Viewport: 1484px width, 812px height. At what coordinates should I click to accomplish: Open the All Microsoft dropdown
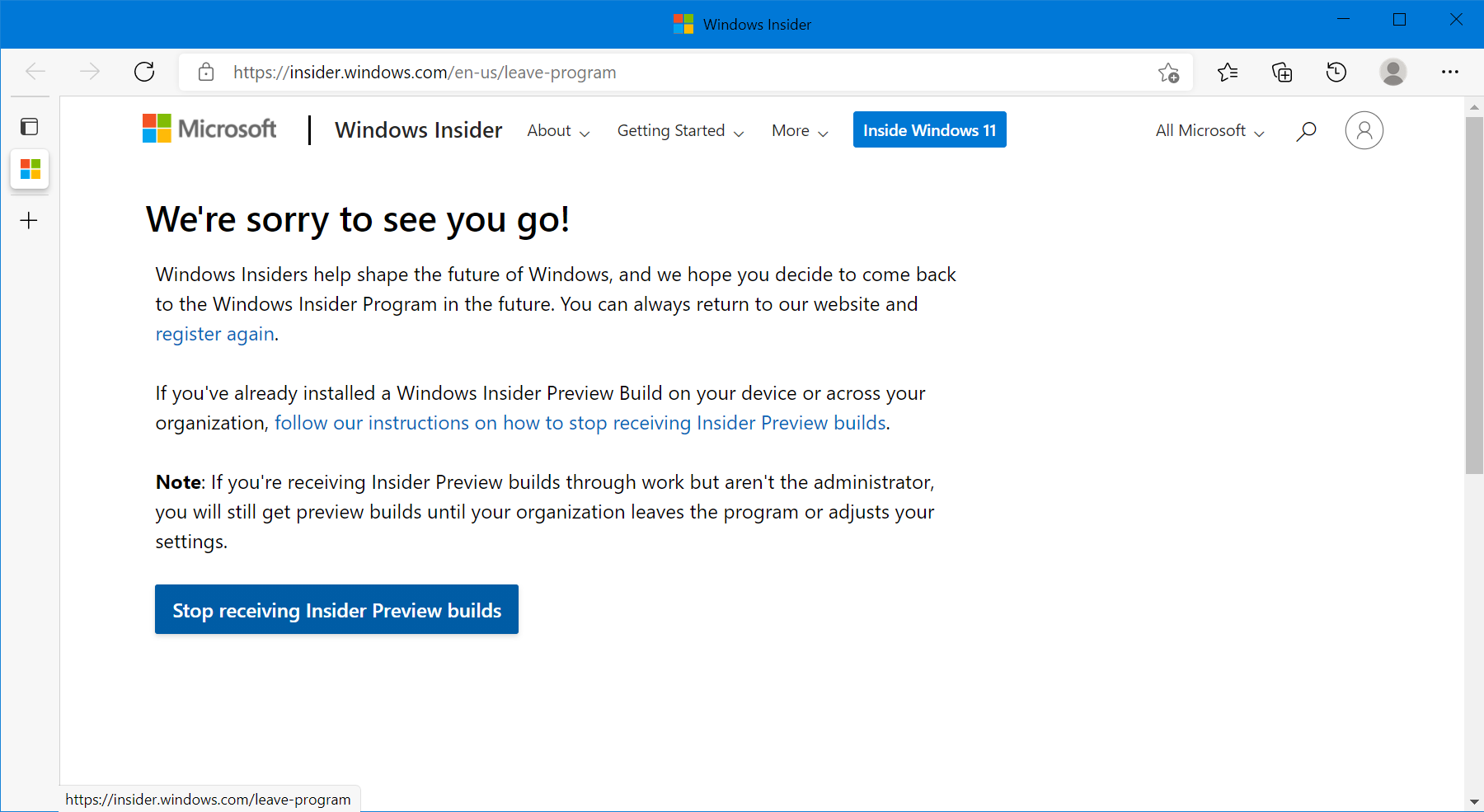coord(1209,131)
